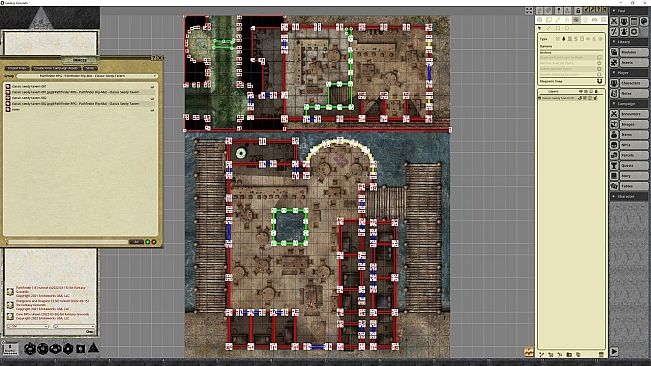The image size is (651, 366).
Task: Toggle visibility icon on Classic Seedy Tavern layer
Action: (580, 98)
